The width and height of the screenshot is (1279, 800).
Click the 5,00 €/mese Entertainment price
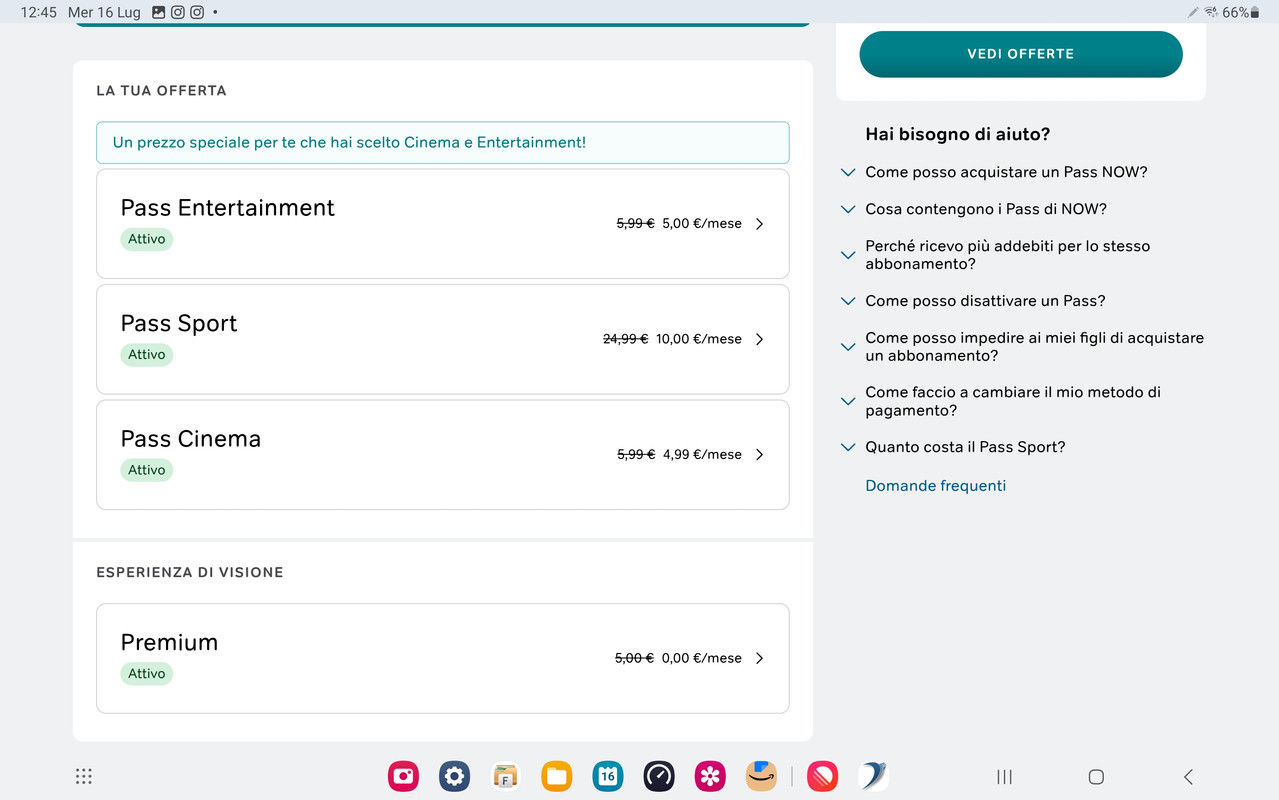pos(702,224)
